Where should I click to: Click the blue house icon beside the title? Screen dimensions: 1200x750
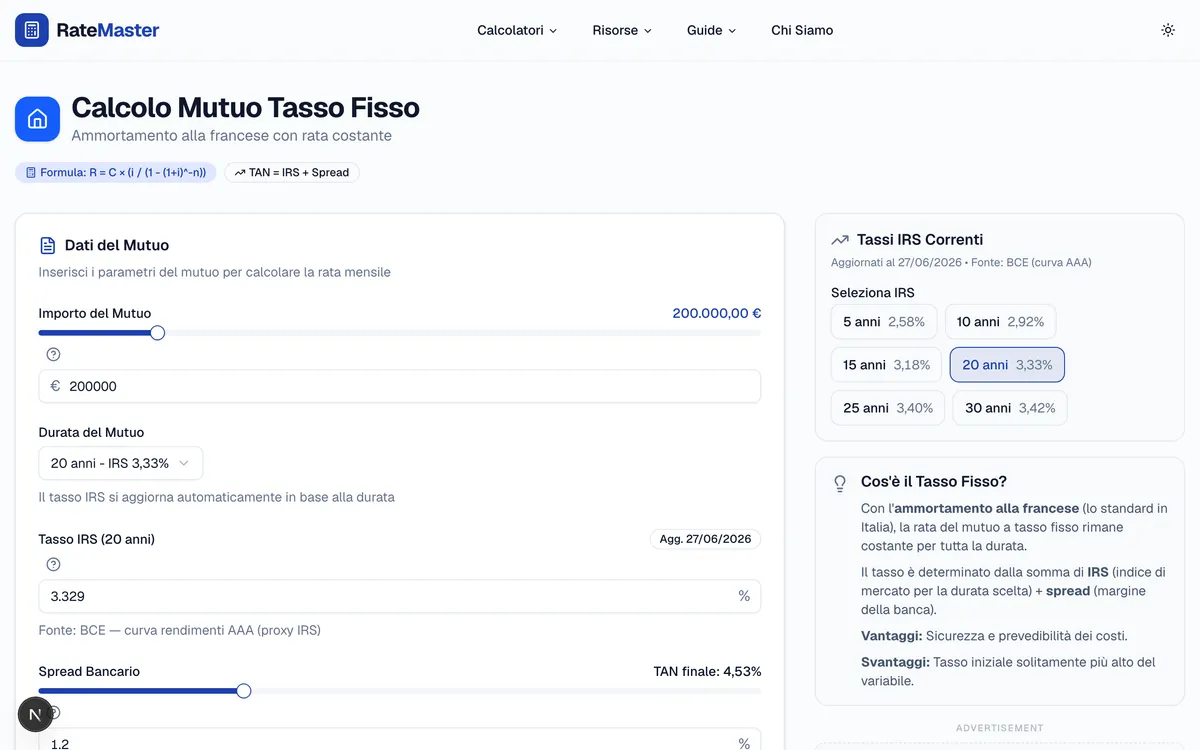[38, 119]
